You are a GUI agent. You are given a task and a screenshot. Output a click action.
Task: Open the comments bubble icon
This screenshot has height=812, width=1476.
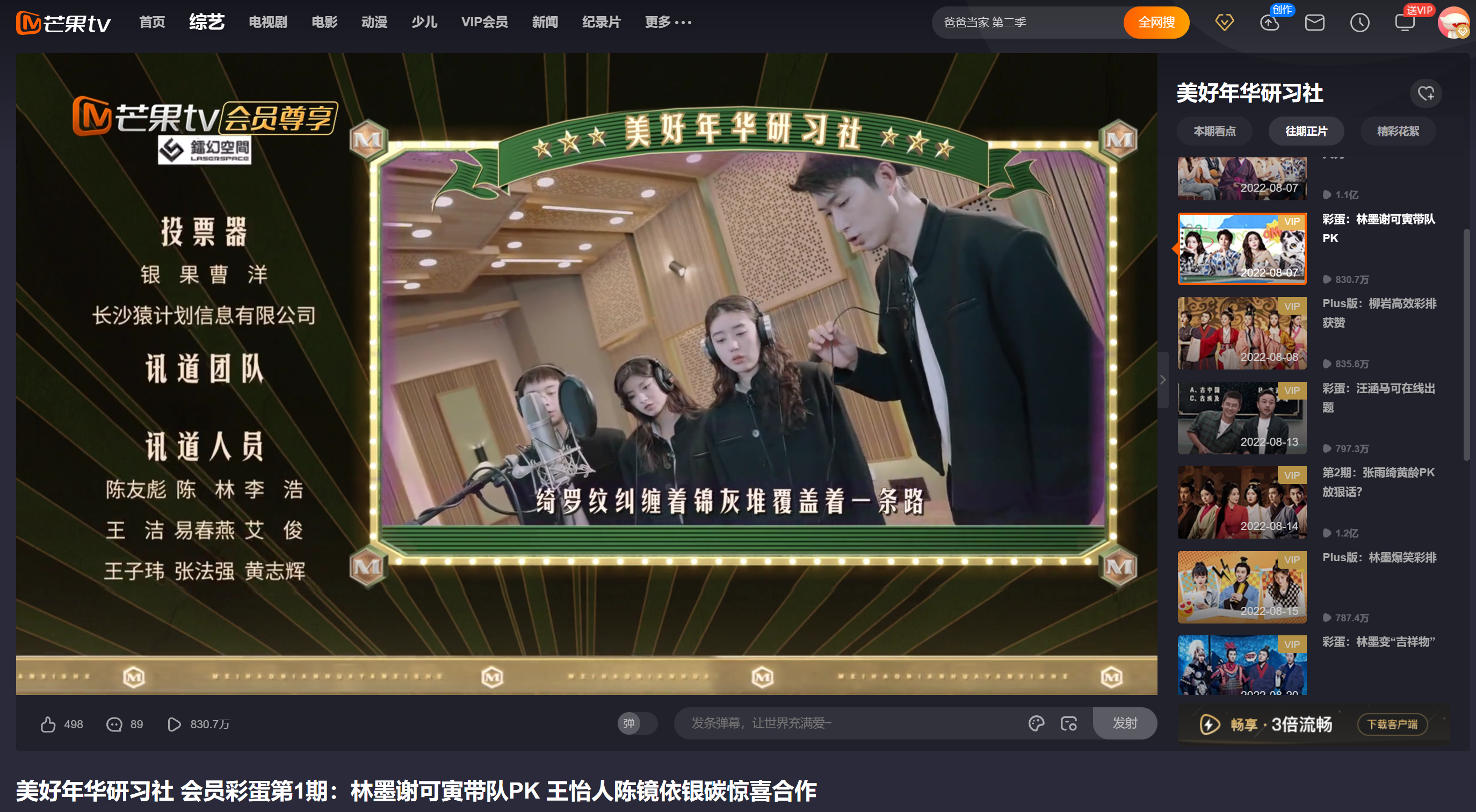[114, 724]
